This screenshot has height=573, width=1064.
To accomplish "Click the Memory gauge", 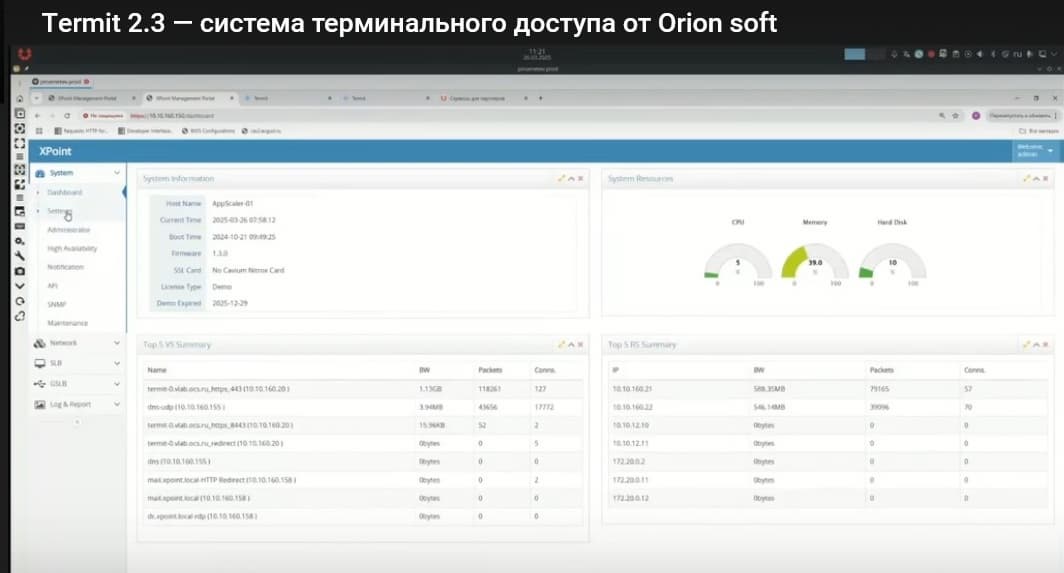I will [x=815, y=261].
